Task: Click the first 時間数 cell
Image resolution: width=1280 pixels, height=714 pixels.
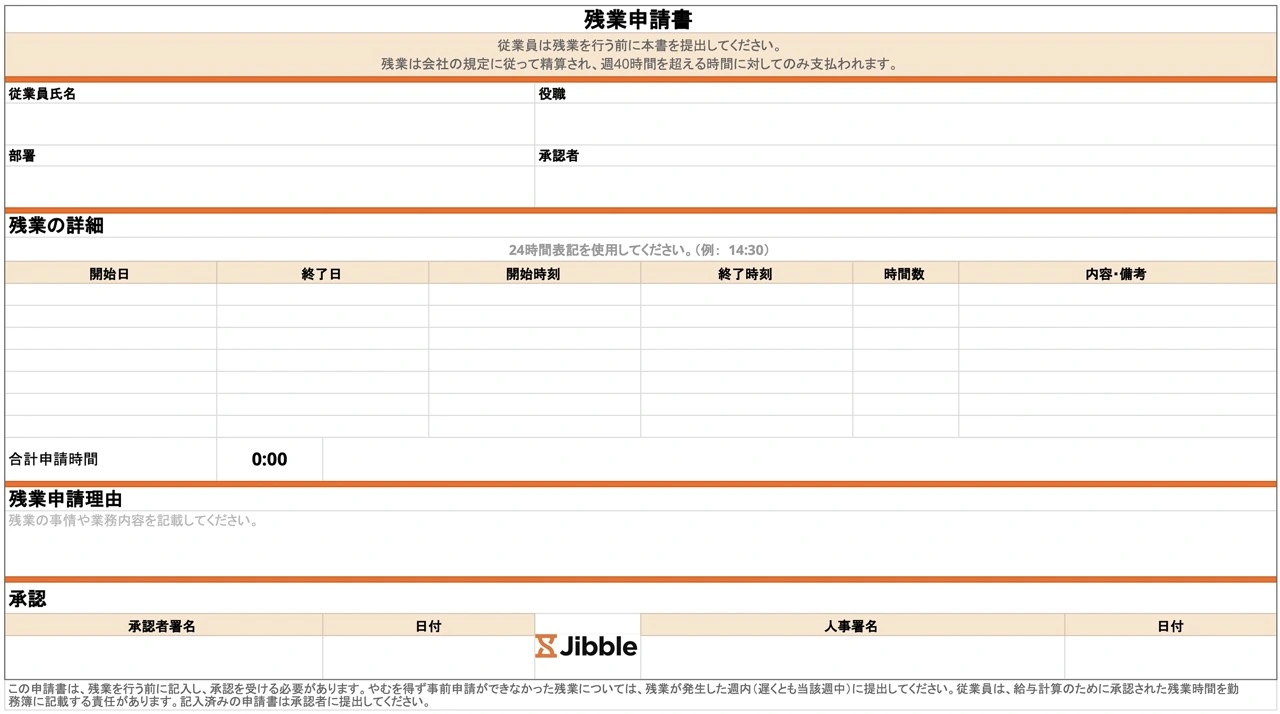Action: [x=905, y=295]
